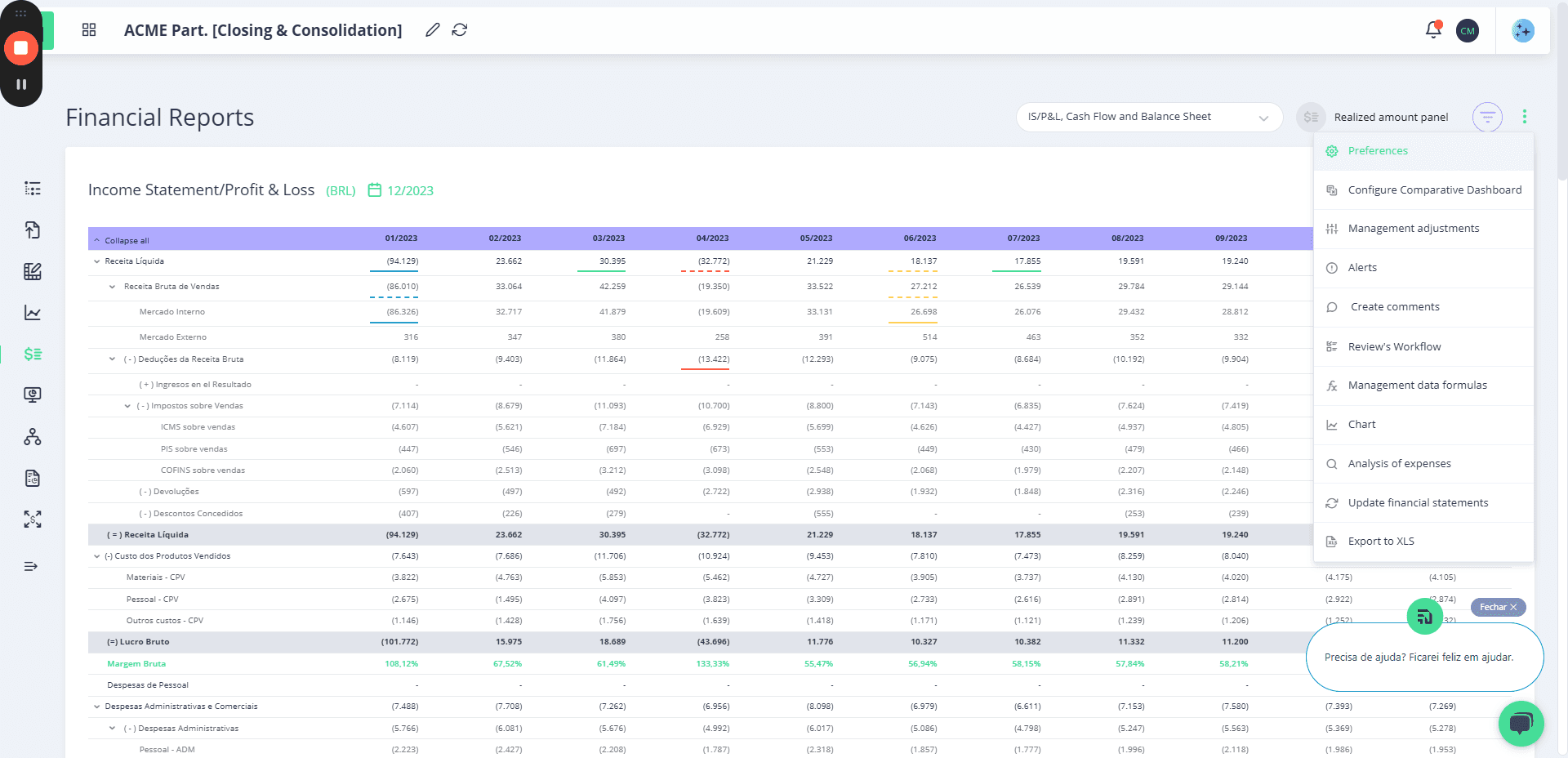Select the sidebar financial reports dollar icon
This screenshot has width=1568, height=758.
(x=33, y=354)
